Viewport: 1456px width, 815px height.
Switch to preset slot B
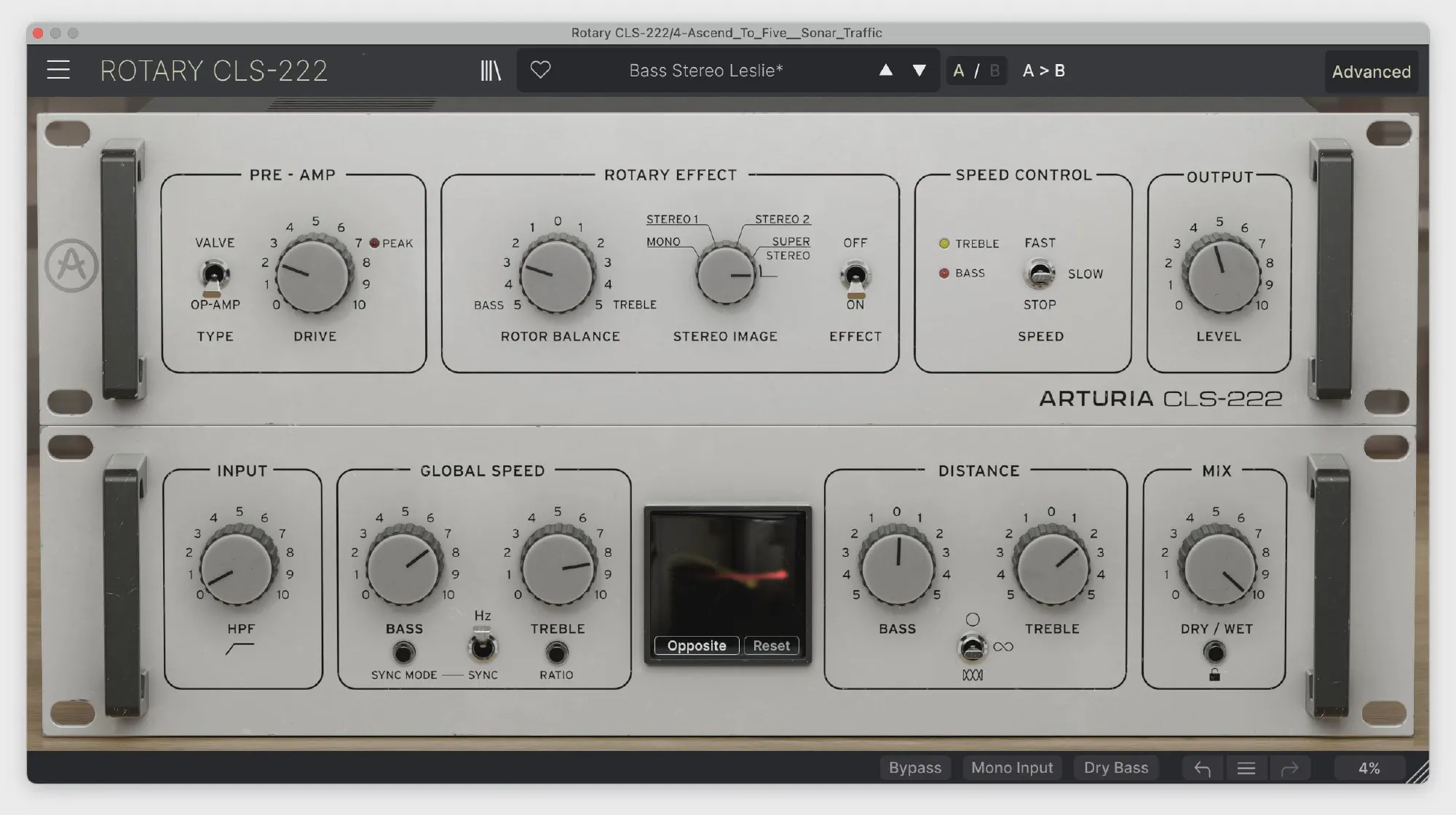[994, 71]
